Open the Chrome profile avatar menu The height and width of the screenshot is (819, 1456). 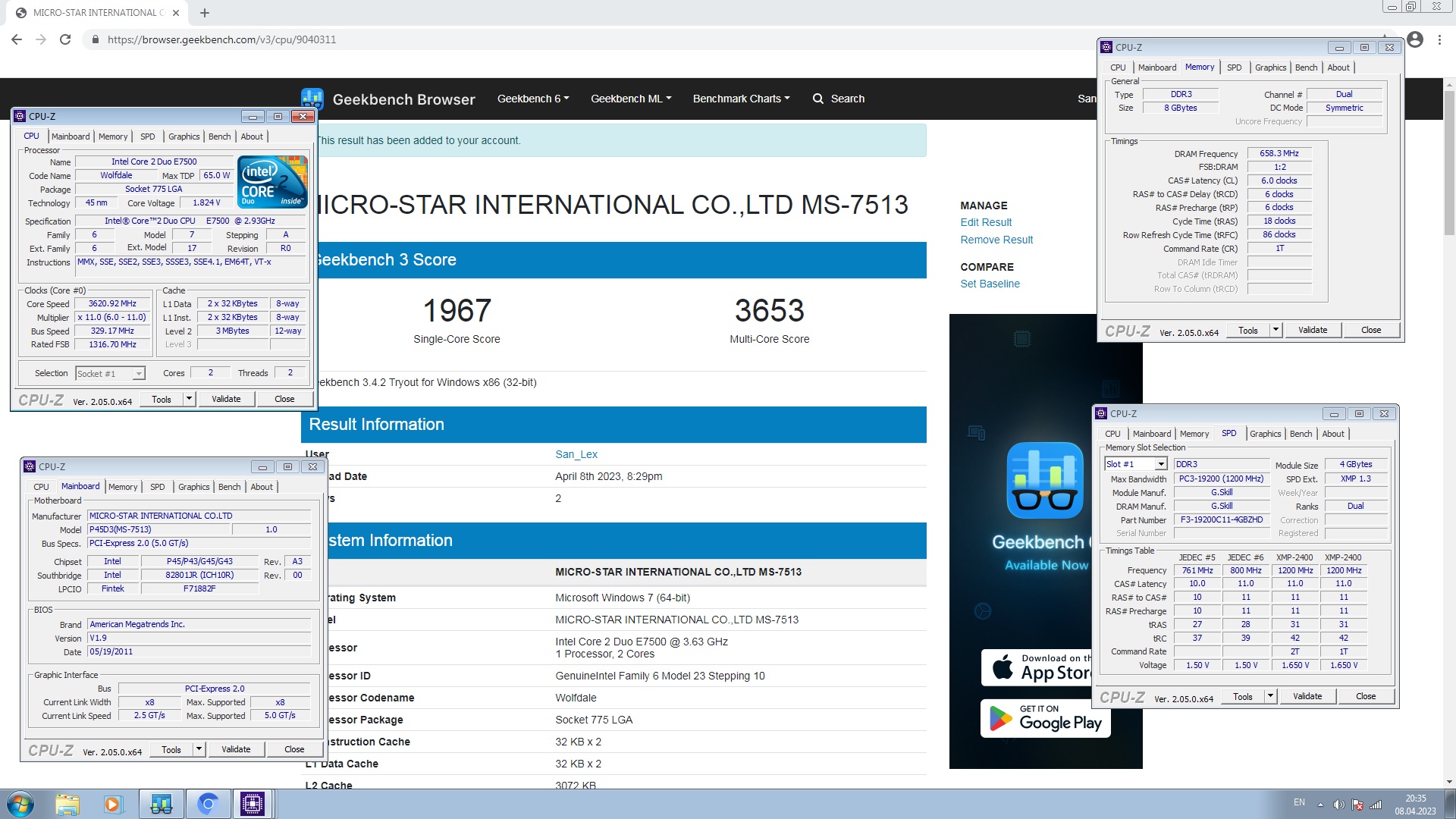coord(1415,39)
